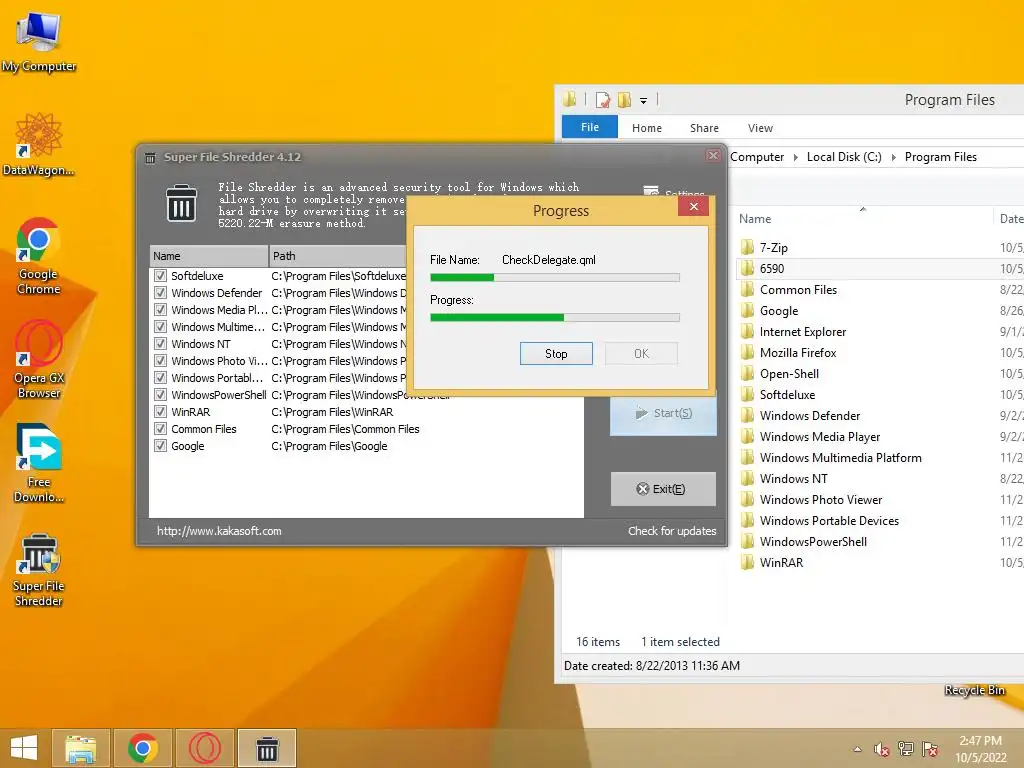Open the Share ribbon tab
1024x768 pixels.
704,128
